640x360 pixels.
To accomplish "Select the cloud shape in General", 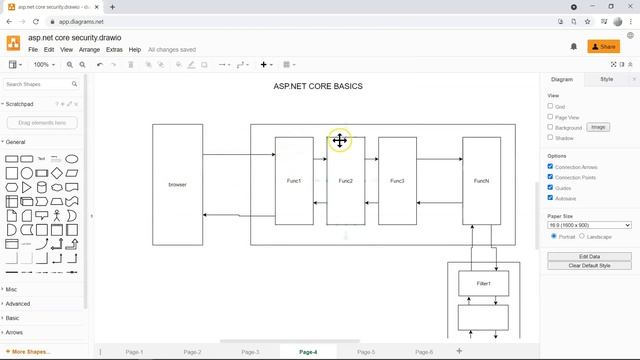I will 57,187.
